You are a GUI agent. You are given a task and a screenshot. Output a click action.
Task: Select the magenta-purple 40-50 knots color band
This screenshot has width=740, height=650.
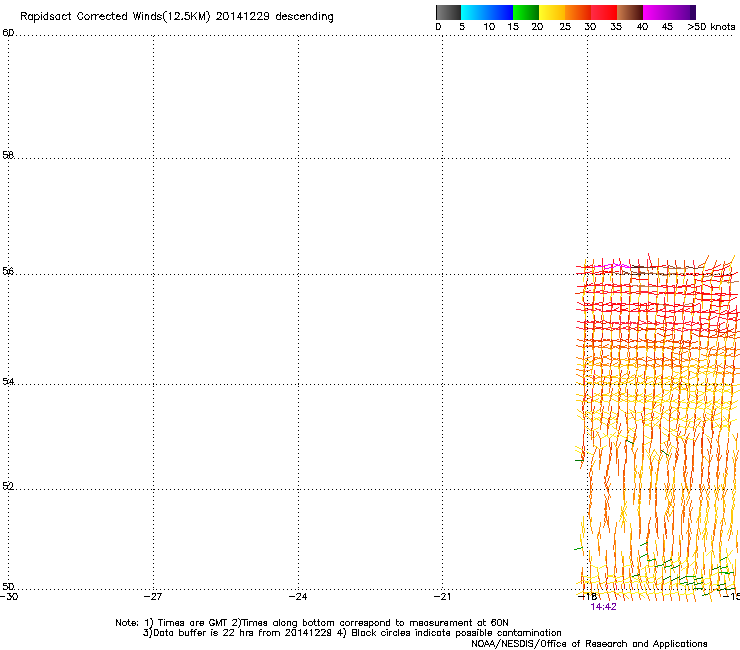[x=669, y=12]
